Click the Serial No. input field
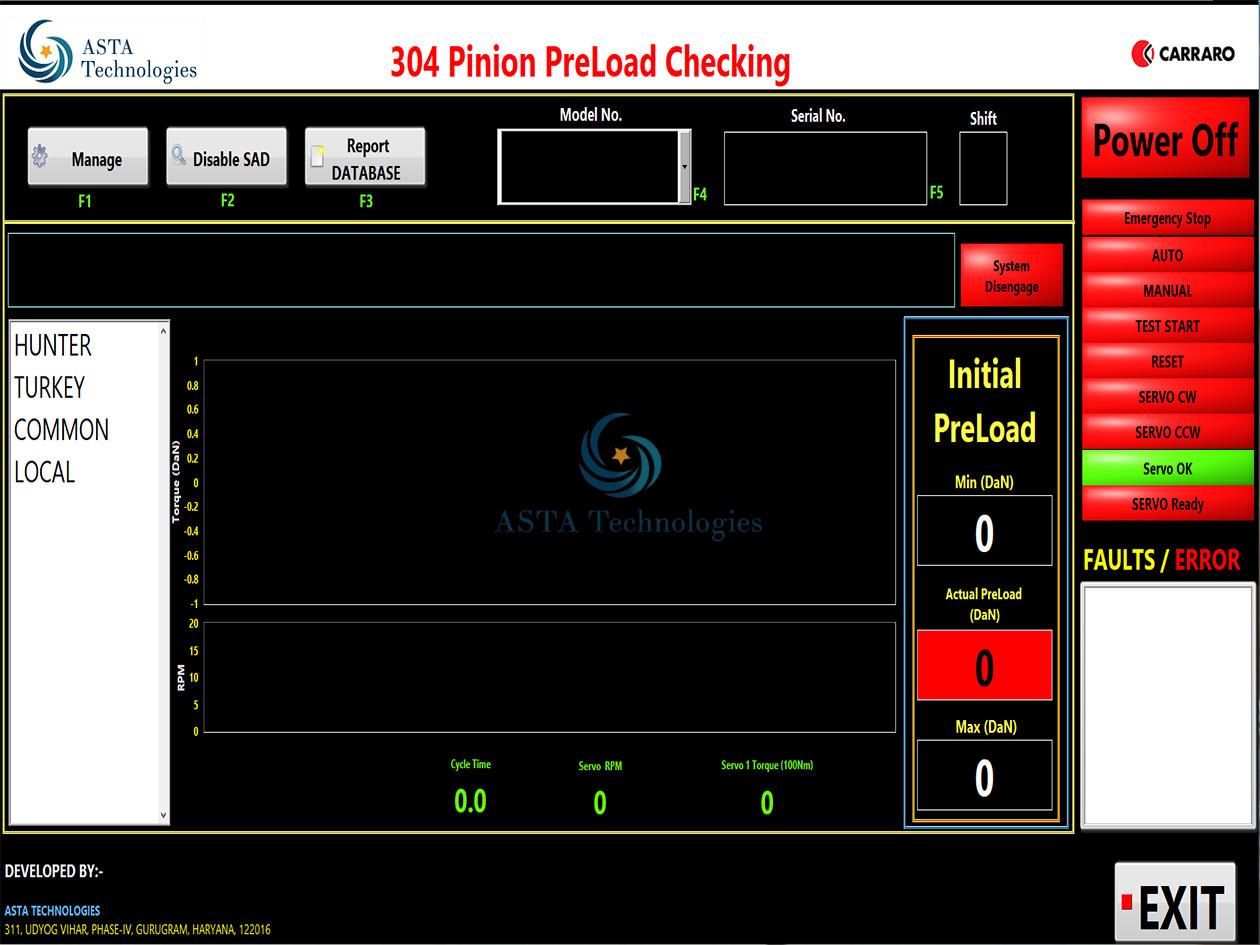Viewport: 1260px width, 945px height. [825, 168]
